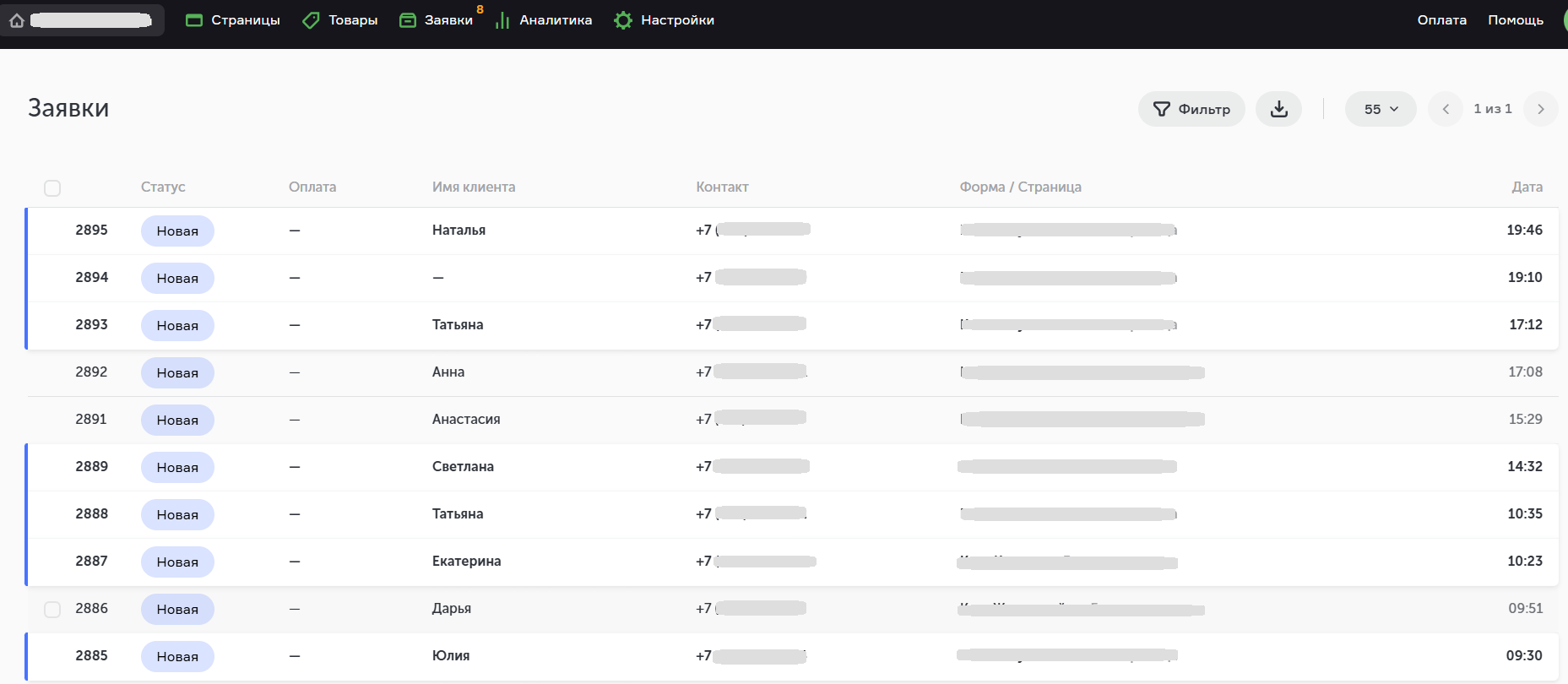This screenshot has width=1568, height=684.
Task: Select request number 2894
Action: pyautogui.click(x=91, y=277)
